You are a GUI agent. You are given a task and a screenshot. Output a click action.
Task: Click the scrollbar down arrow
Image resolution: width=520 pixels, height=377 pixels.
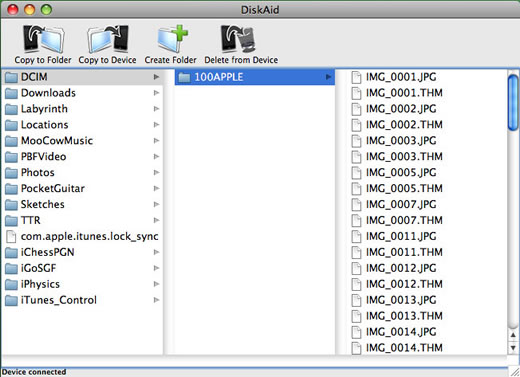[x=513, y=348]
